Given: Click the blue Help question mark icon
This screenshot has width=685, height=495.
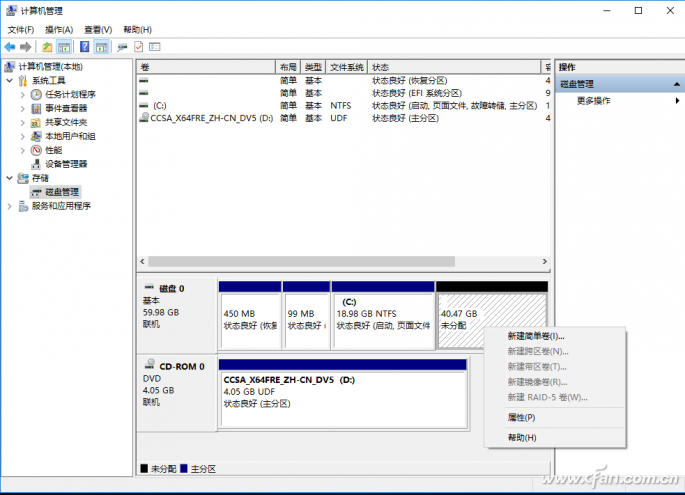Looking at the screenshot, I should point(85,47).
